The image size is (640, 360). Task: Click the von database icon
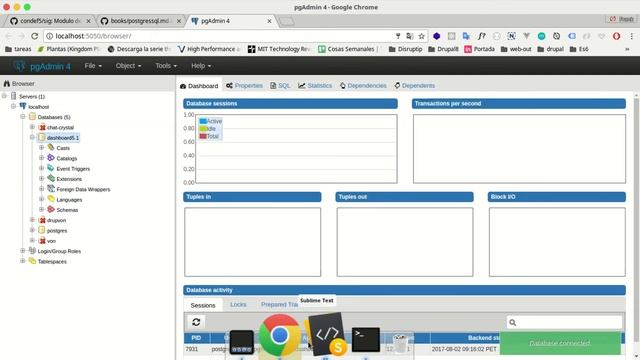[x=42, y=240]
